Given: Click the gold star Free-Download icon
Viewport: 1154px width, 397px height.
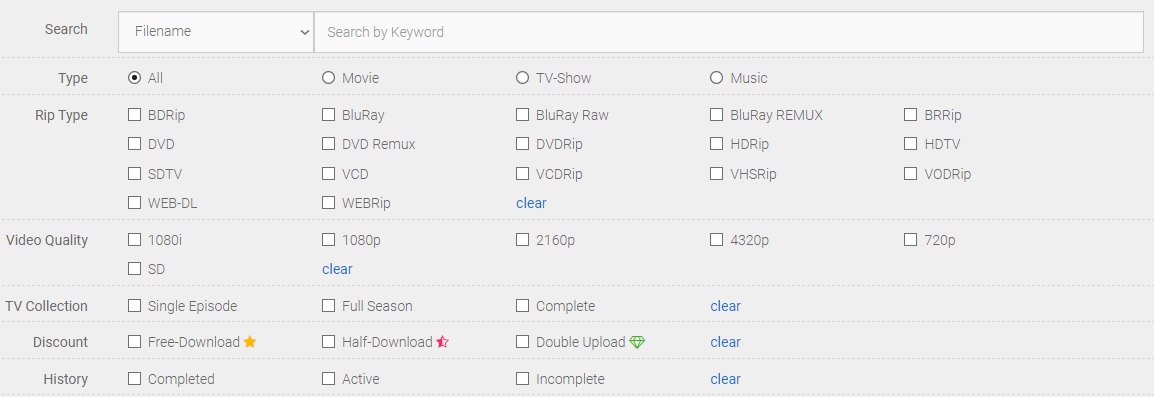Looking at the screenshot, I should (x=249, y=342).
